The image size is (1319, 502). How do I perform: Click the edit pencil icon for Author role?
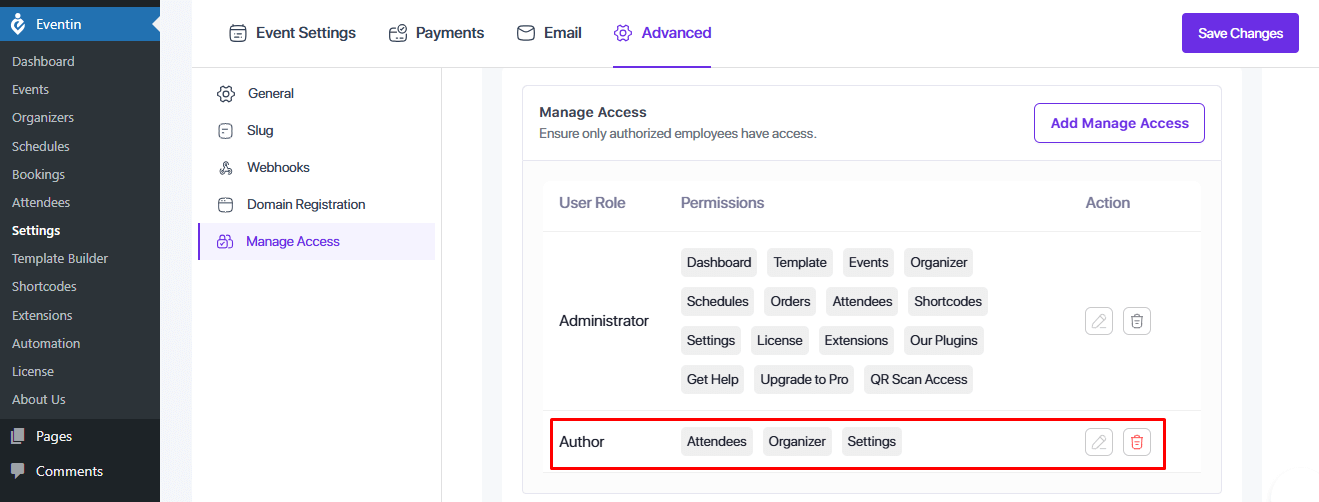(x=1099, y=442)
